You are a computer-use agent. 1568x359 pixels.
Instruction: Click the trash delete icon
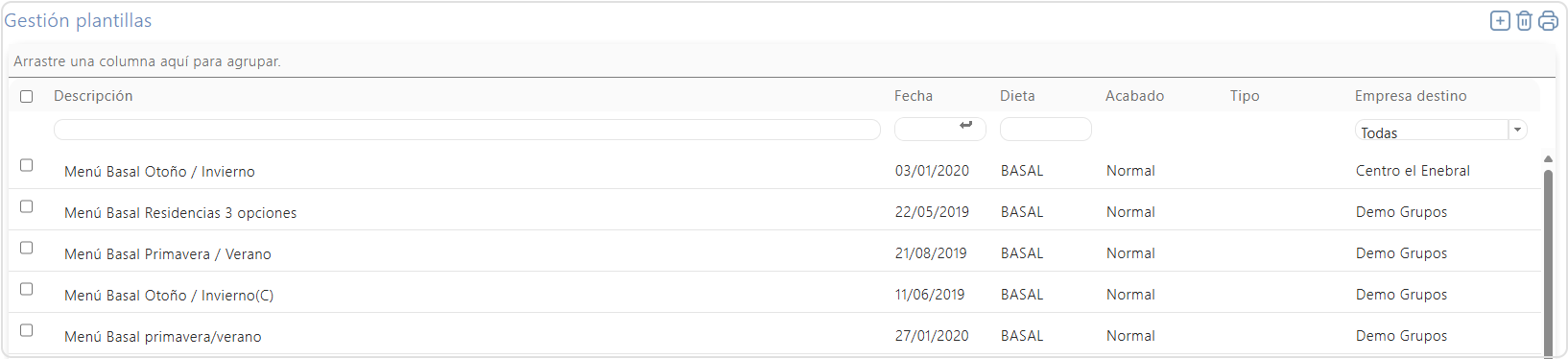[x=1524, y=21]
